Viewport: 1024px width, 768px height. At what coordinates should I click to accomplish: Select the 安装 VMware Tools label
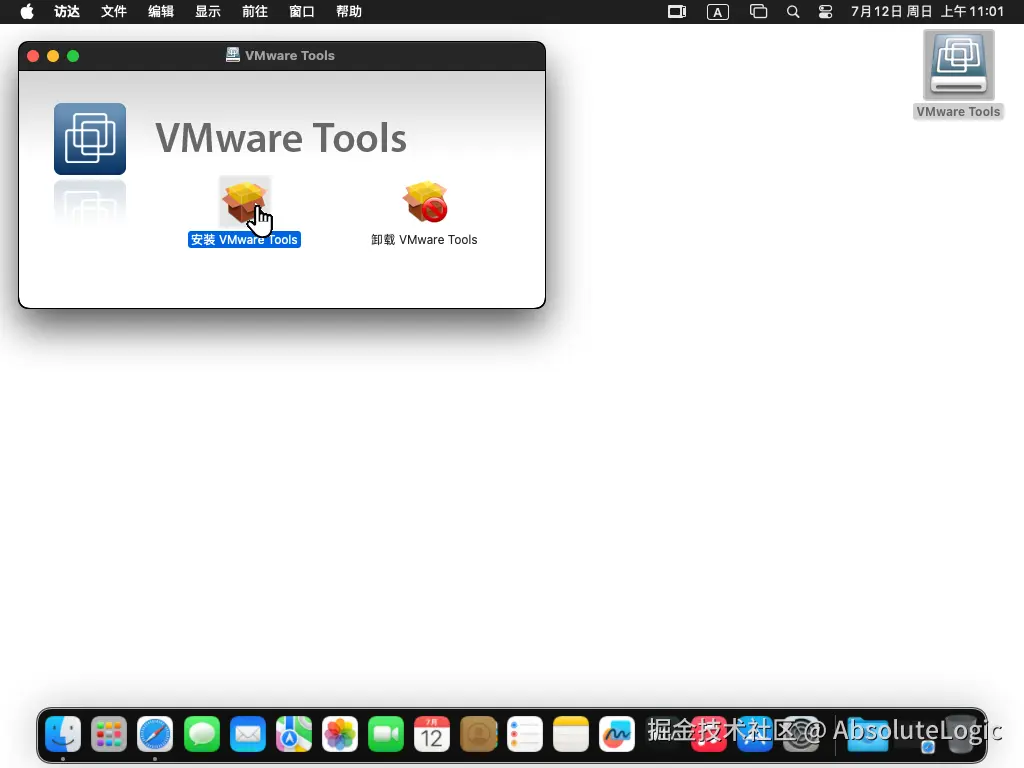[x=244, y=240]
